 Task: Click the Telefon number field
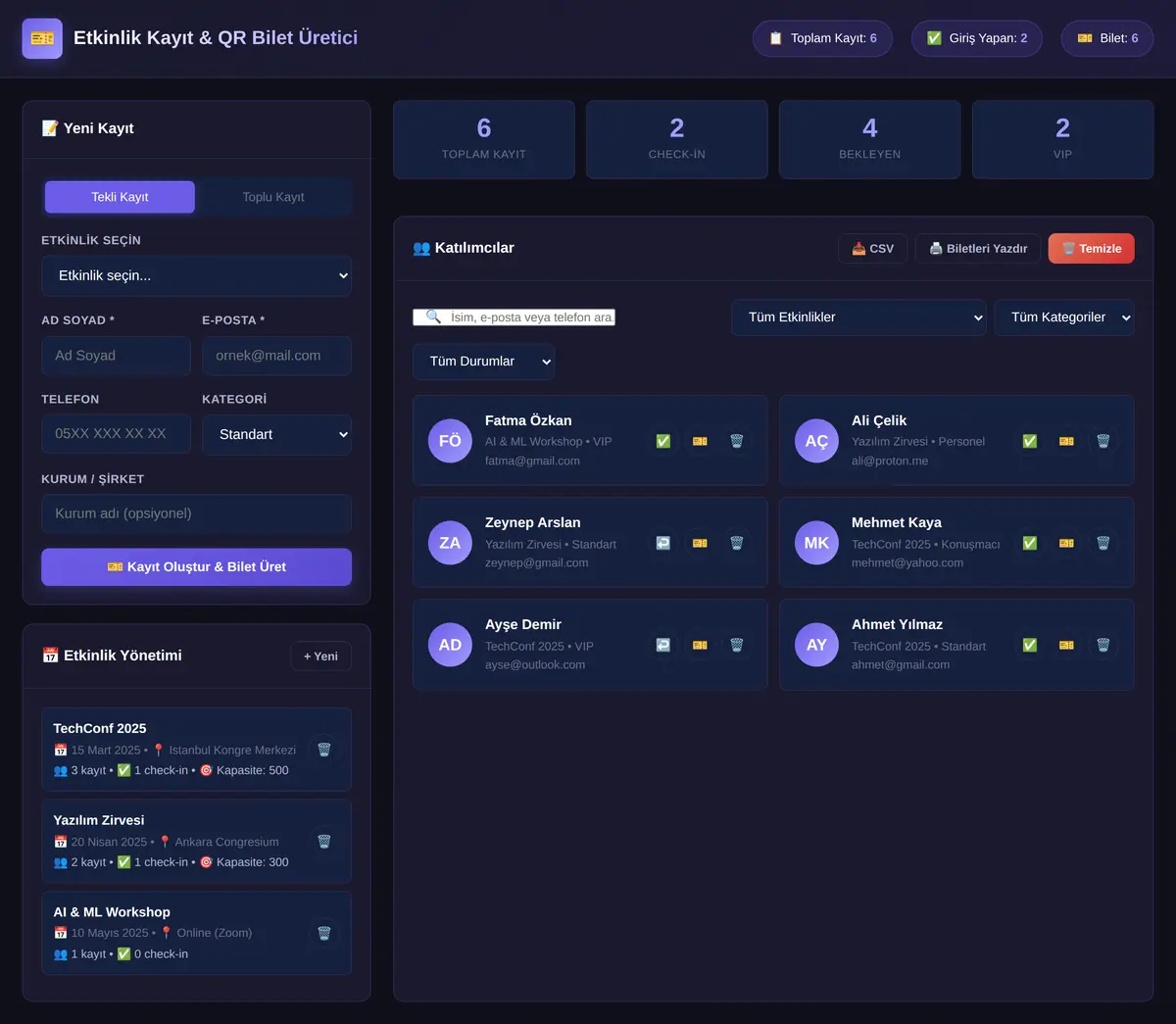click(116, 434)
